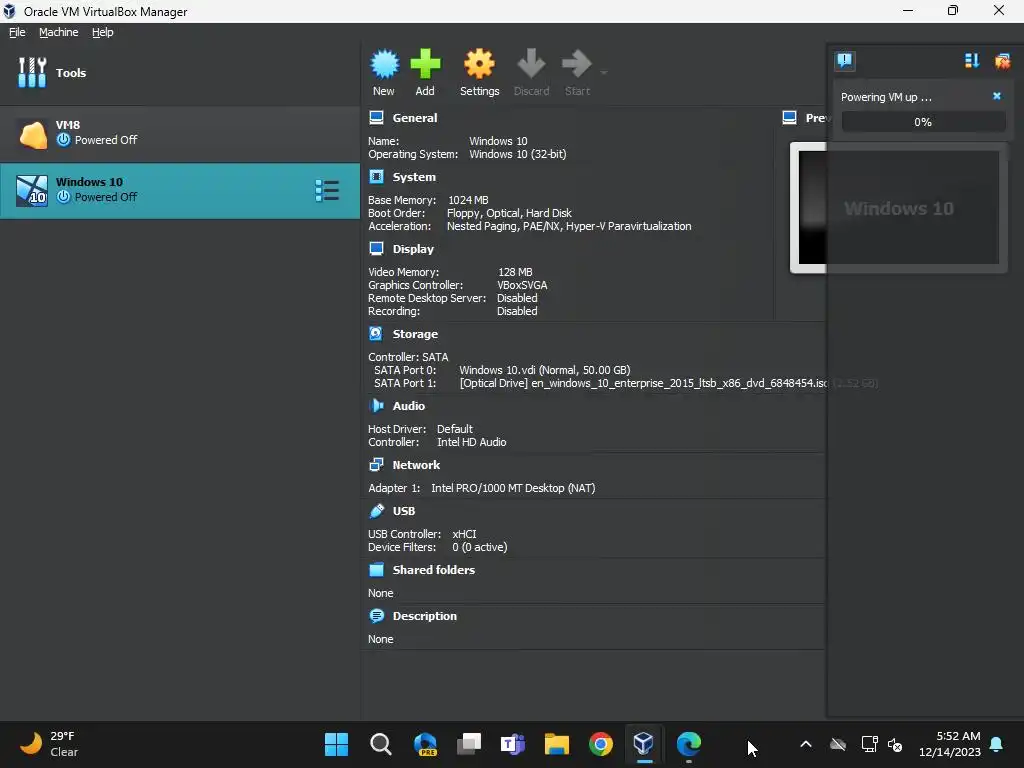Viewport: 1024px width, 768px height.
Task: Click the Intel PRO/1000 MT Desktop adapter
Action: [513, 488]
